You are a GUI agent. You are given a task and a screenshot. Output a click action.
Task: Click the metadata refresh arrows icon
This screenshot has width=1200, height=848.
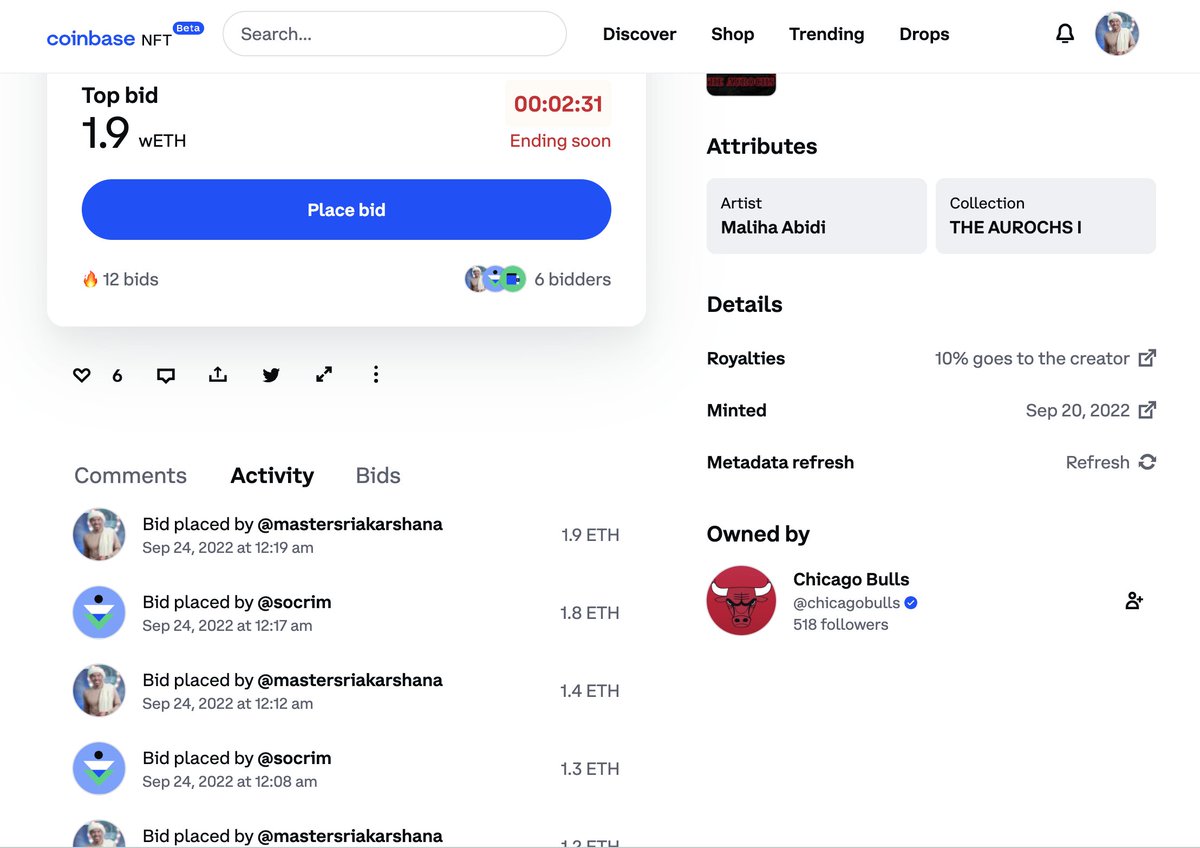coord(1148,462)
